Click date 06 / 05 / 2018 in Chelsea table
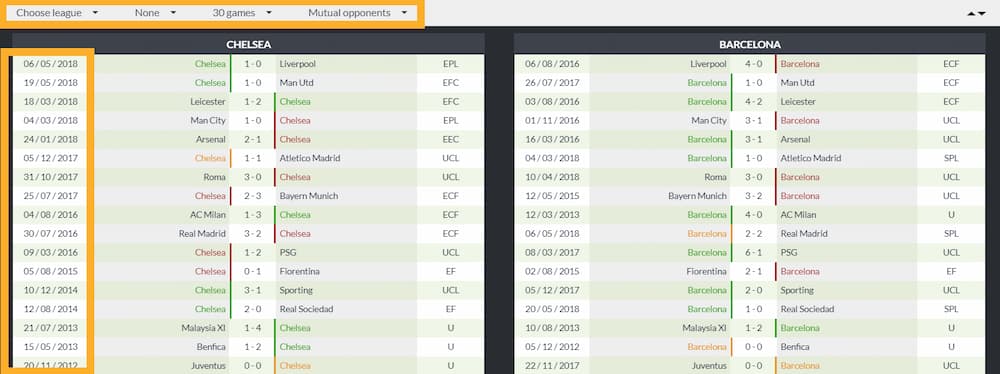 click(50, 64)
